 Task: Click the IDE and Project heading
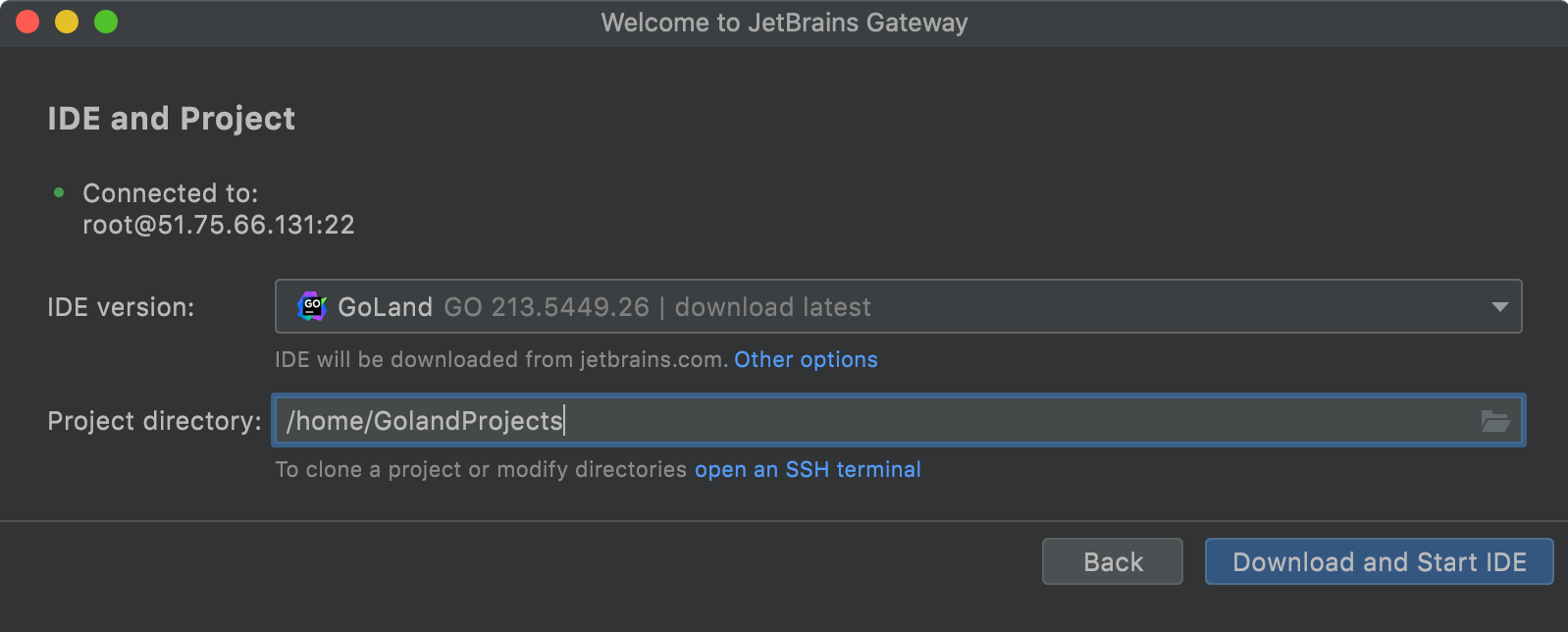[172, 118]
